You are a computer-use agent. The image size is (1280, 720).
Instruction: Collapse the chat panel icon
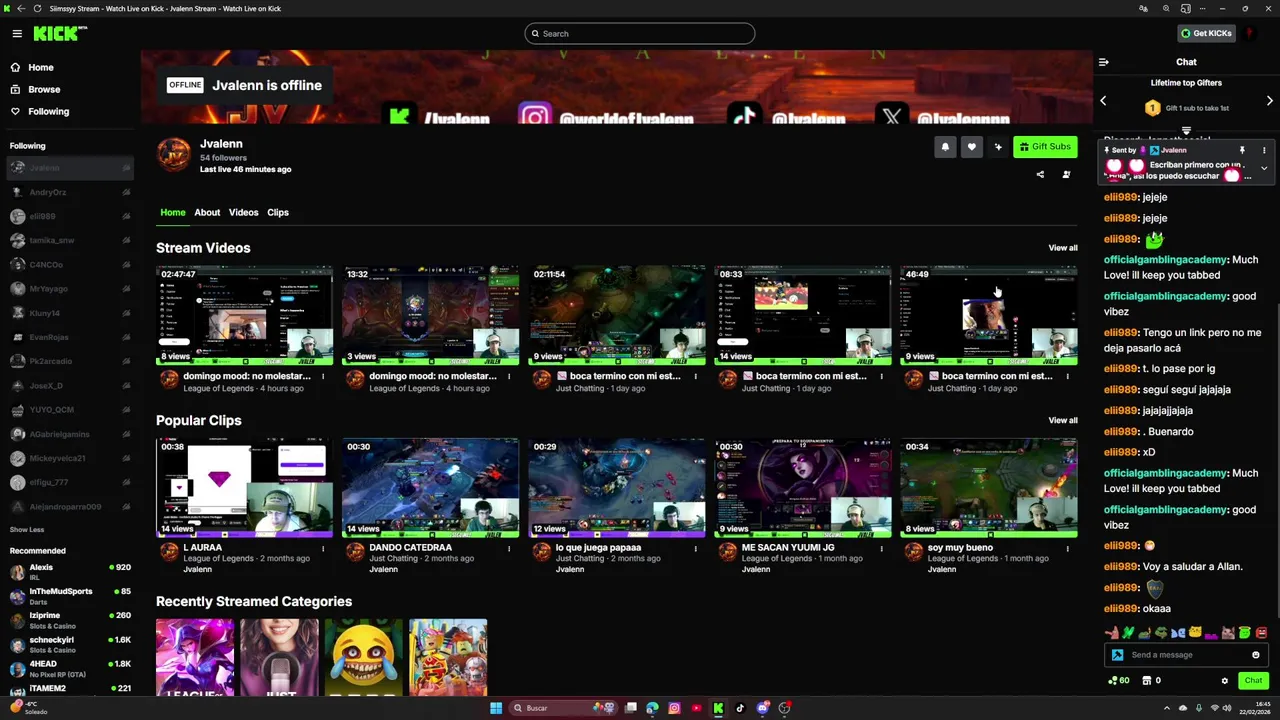(1103, 62)
